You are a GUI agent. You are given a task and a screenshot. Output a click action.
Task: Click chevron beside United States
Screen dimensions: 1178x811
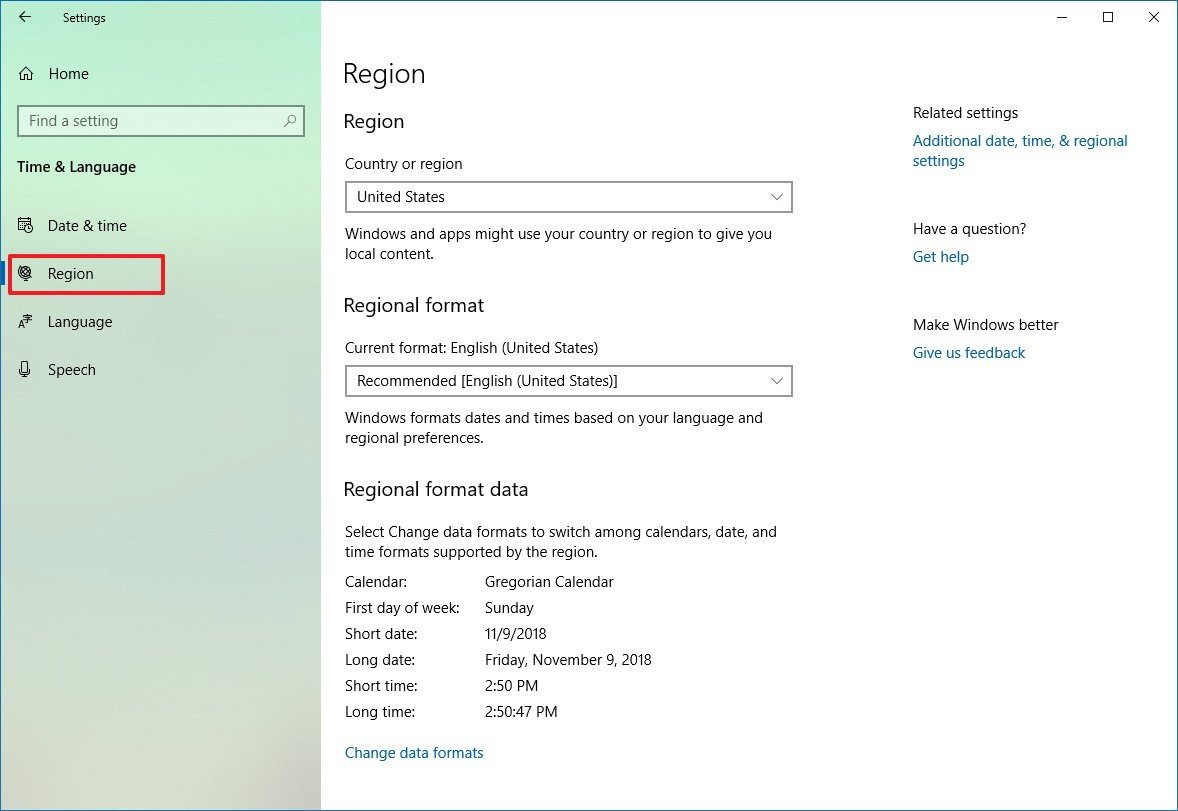(x=776, y=197)
